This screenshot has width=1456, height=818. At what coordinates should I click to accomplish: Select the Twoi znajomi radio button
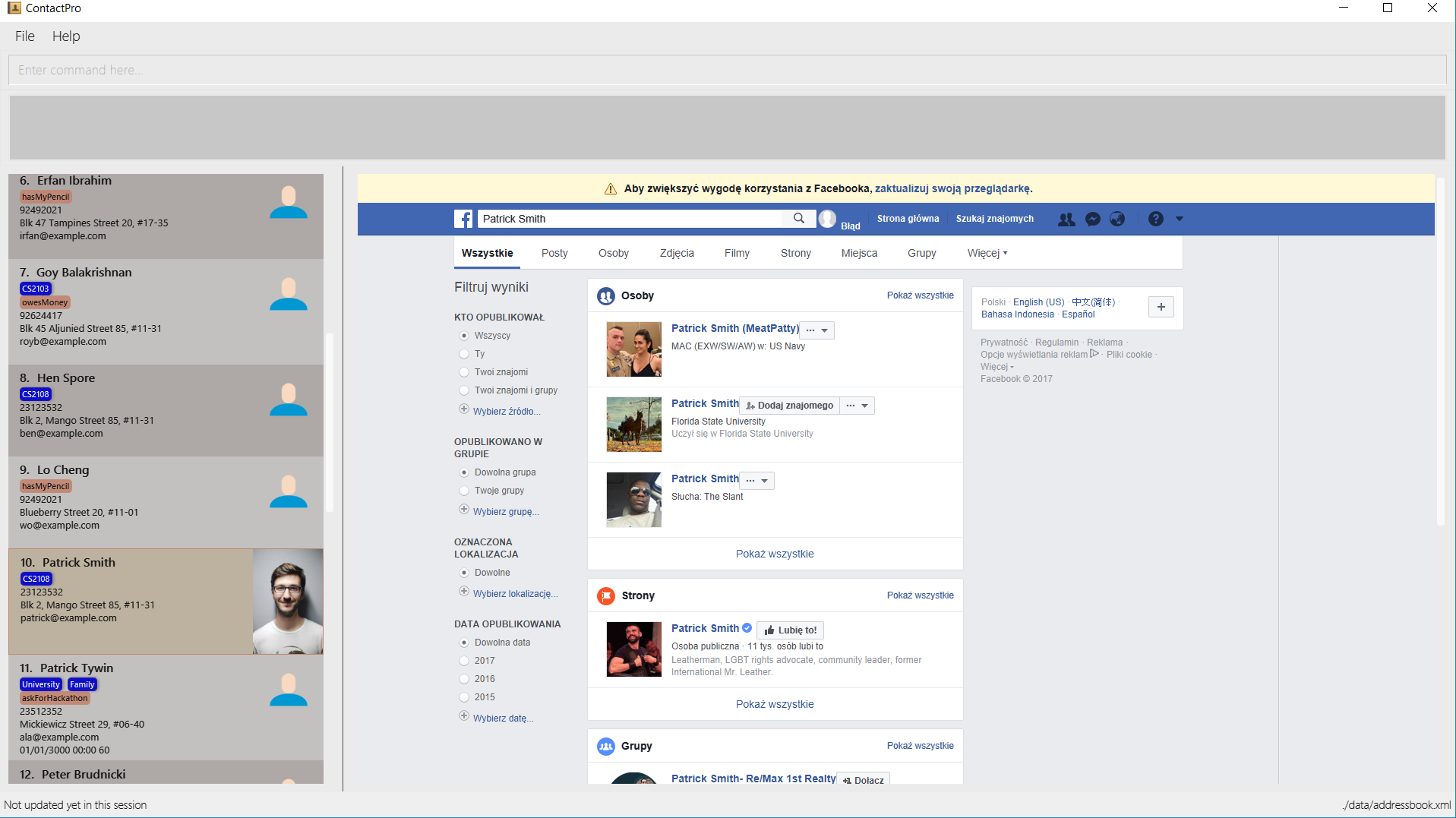(464, 372)
